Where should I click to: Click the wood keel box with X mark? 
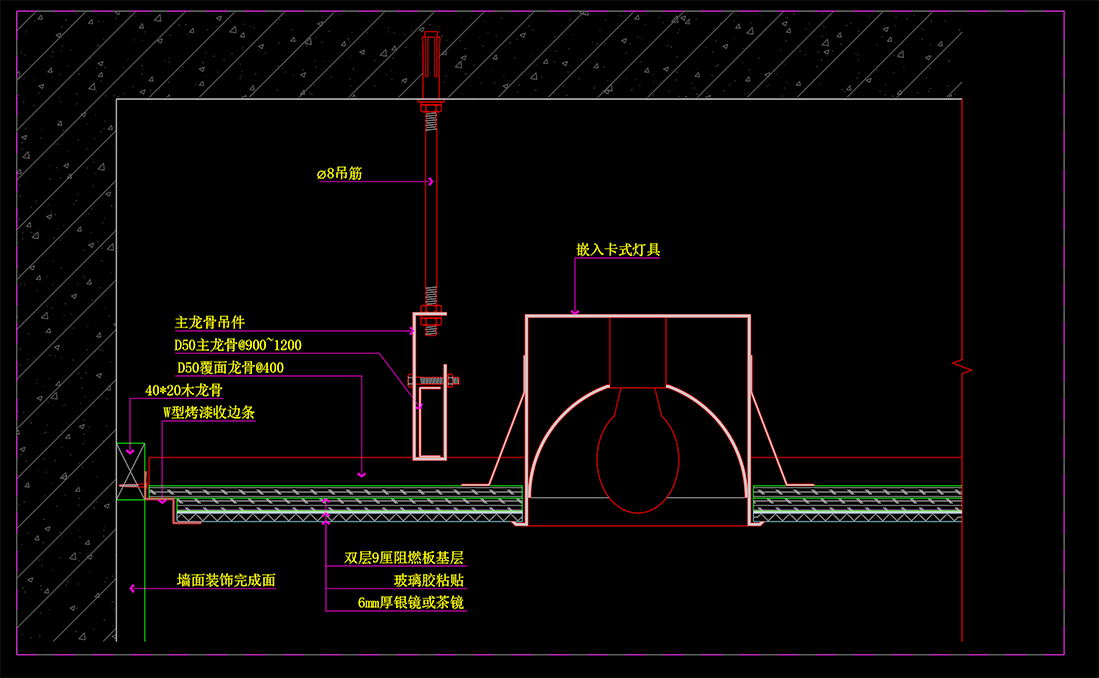click(129, 463)
